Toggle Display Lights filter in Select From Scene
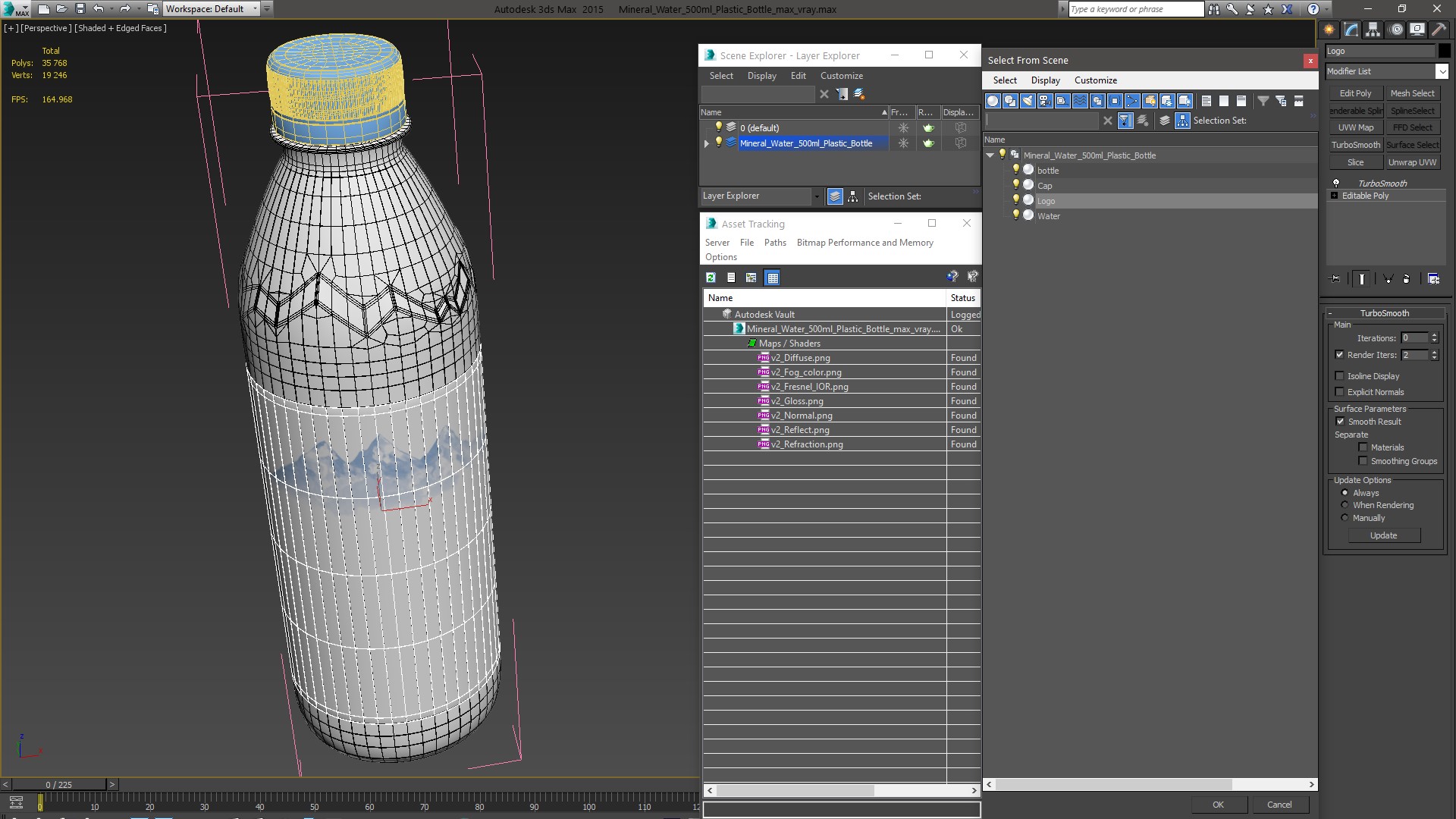This screenshot has height=819, width=1456. coord(1028,101)
